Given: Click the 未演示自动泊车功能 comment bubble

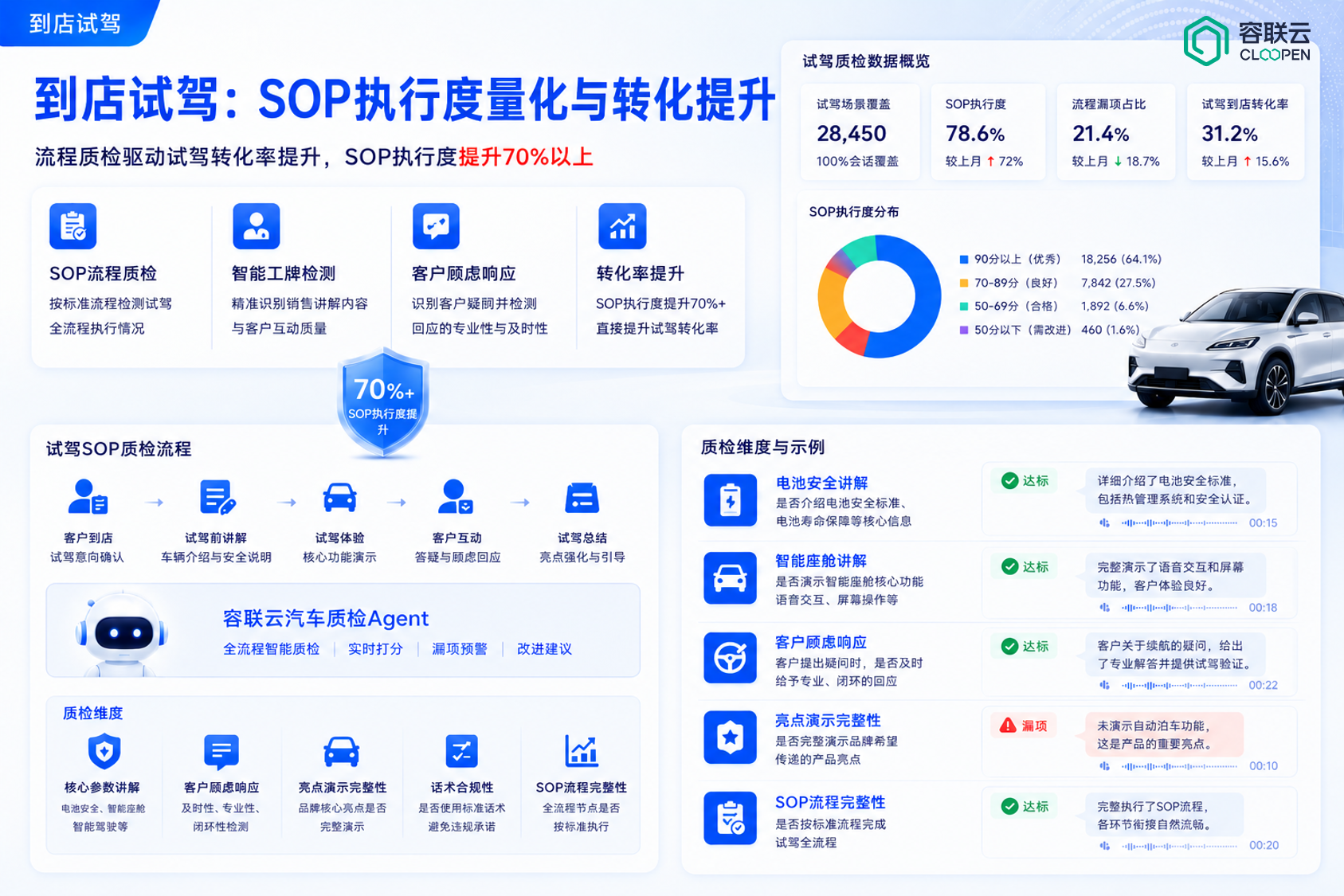Looking at the screenshot, I should coord(1164,735).
